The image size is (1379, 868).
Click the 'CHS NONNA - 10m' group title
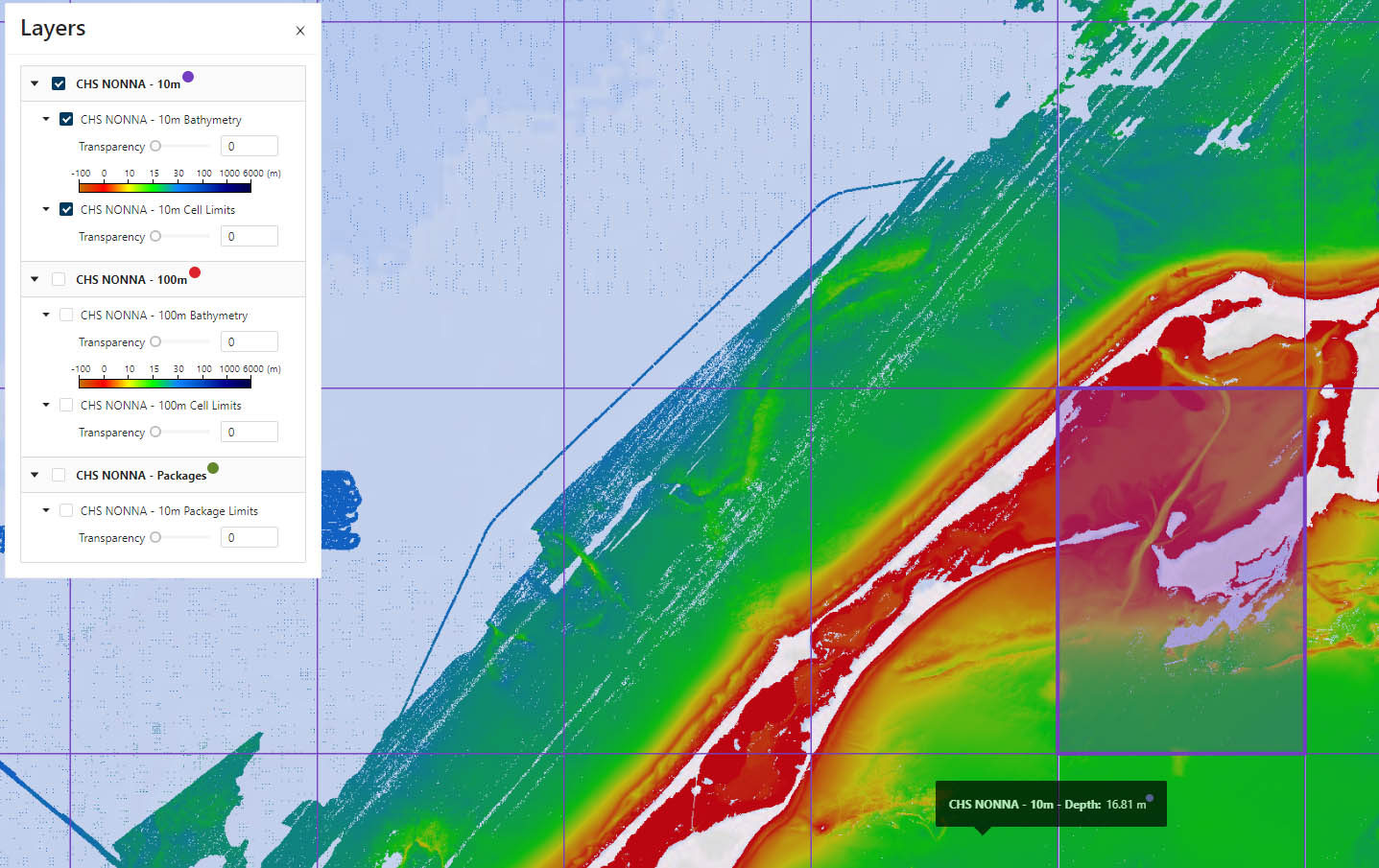tap(129, 84)
